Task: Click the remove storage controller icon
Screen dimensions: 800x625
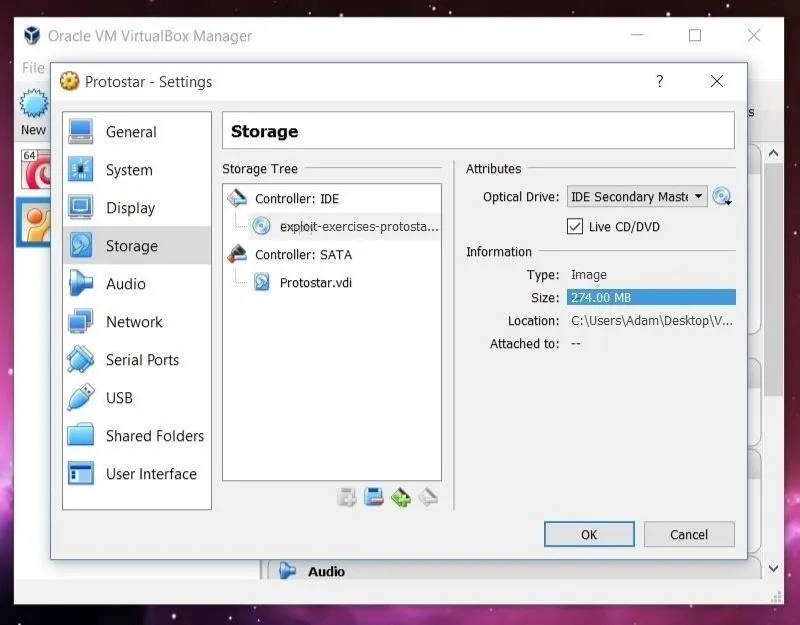Action: pyautogui.click(x=428, y=497)
